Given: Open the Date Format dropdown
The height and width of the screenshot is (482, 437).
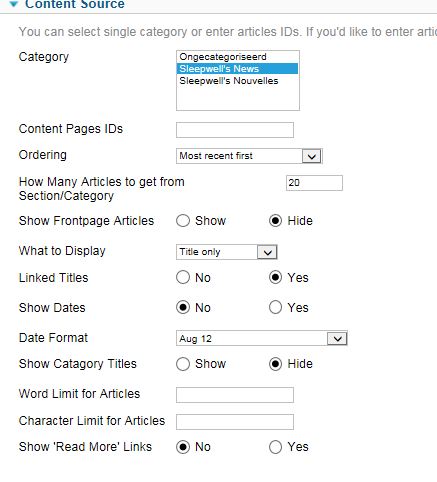Looking at the screenshot, I should coord(262,339).
